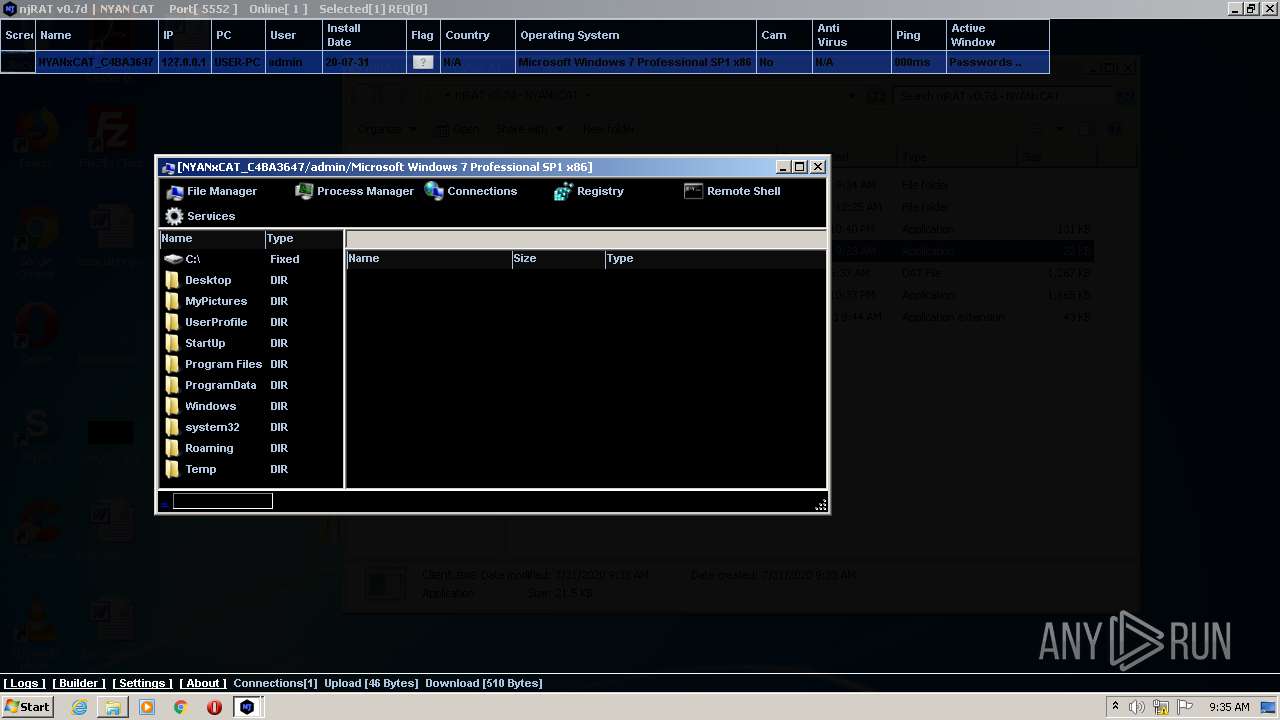The image size is (1280, 720).
Task: Sort clients by IP column header
Action: (183, 35)
